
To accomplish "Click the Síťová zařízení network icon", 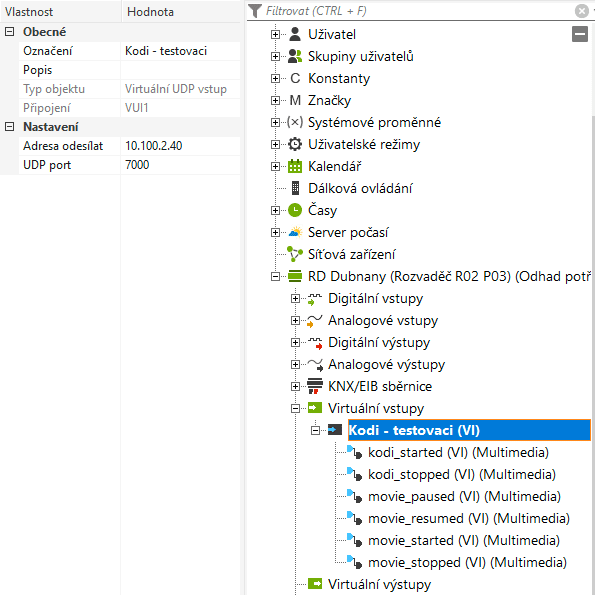I will [295, 254].
